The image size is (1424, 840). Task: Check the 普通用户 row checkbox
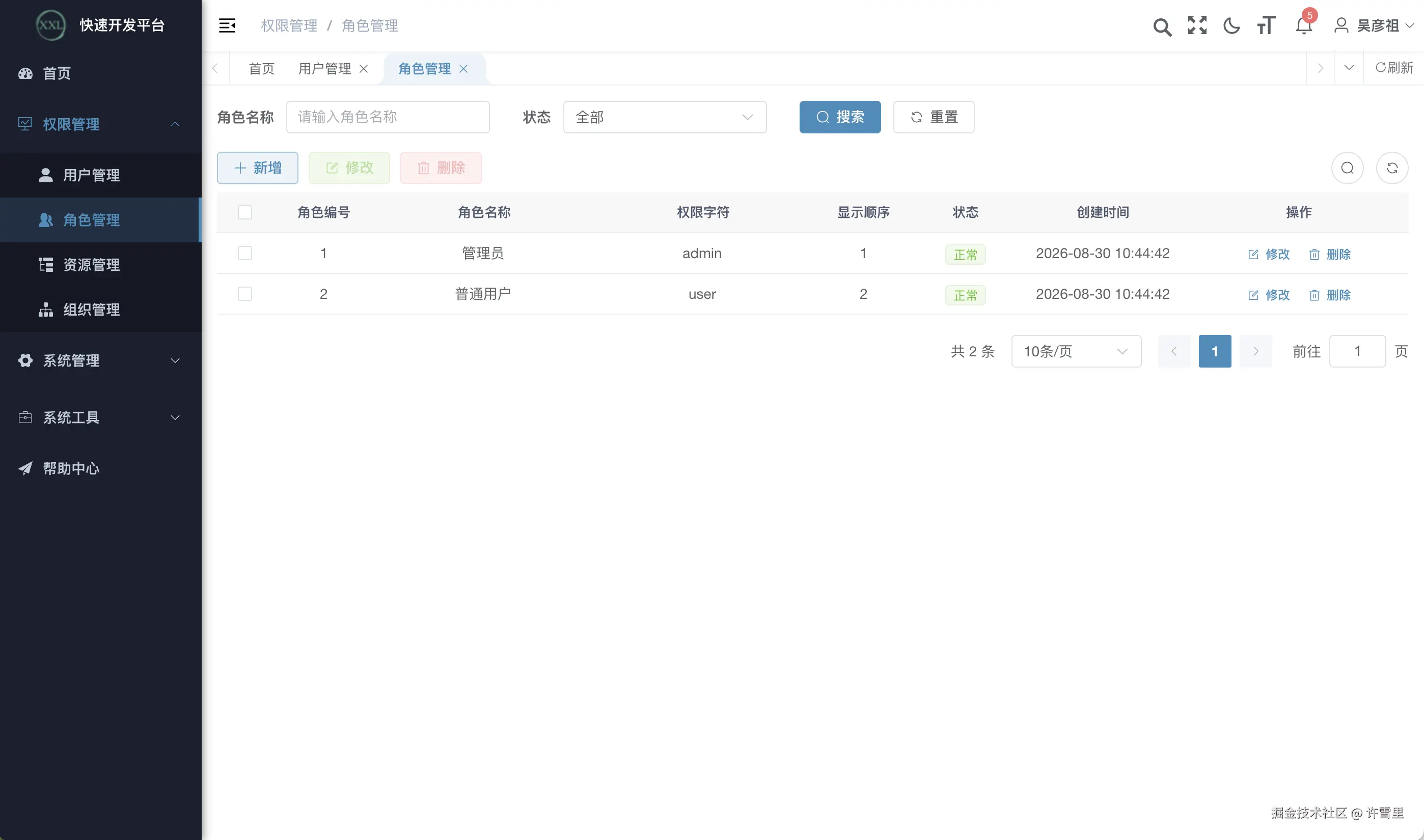point(244,294)
